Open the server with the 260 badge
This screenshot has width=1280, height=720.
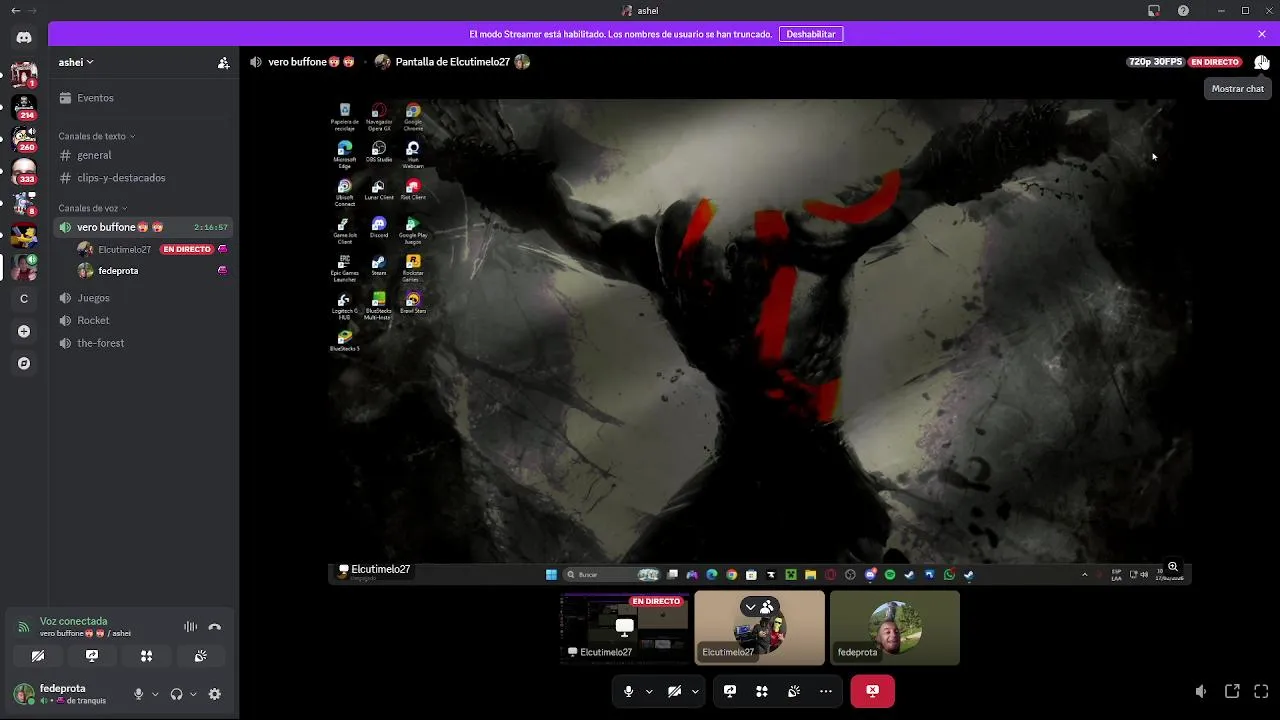pyautogui.click(x=24, y=138)
